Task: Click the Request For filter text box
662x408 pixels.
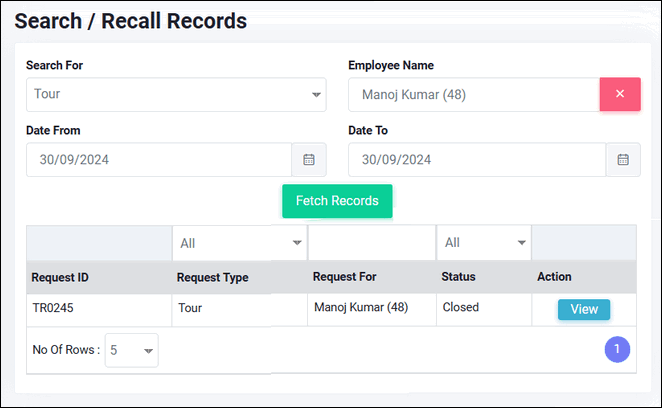Action: (371, 243)
